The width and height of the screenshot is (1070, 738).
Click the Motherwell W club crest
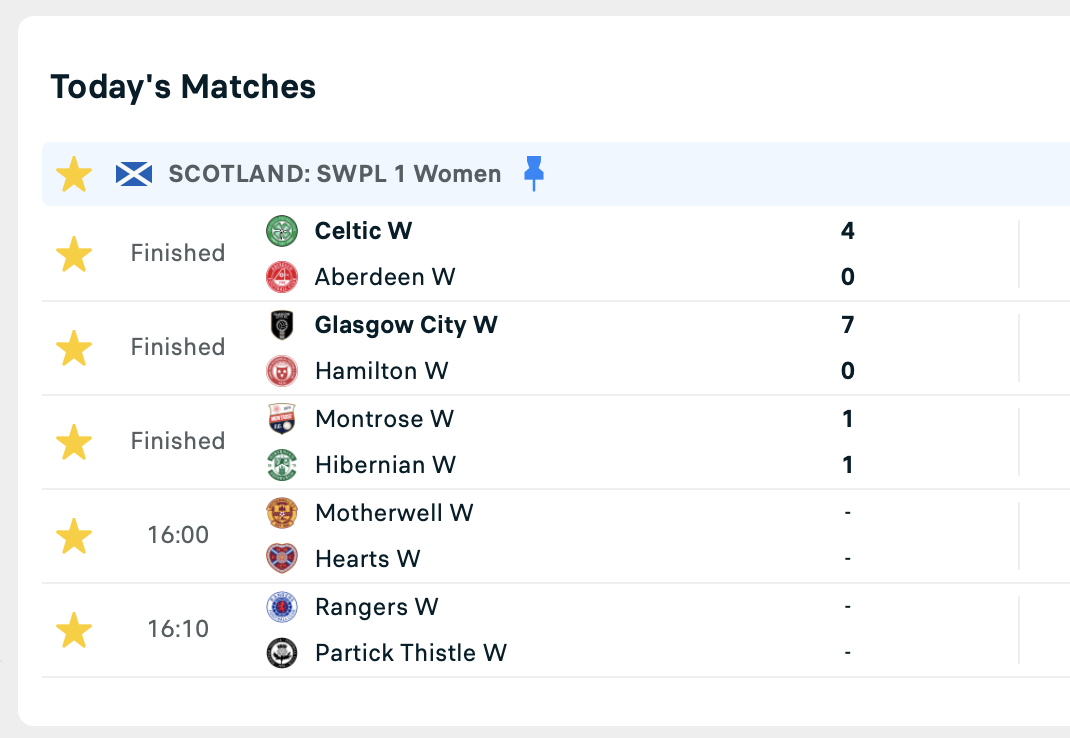[282, 513]
